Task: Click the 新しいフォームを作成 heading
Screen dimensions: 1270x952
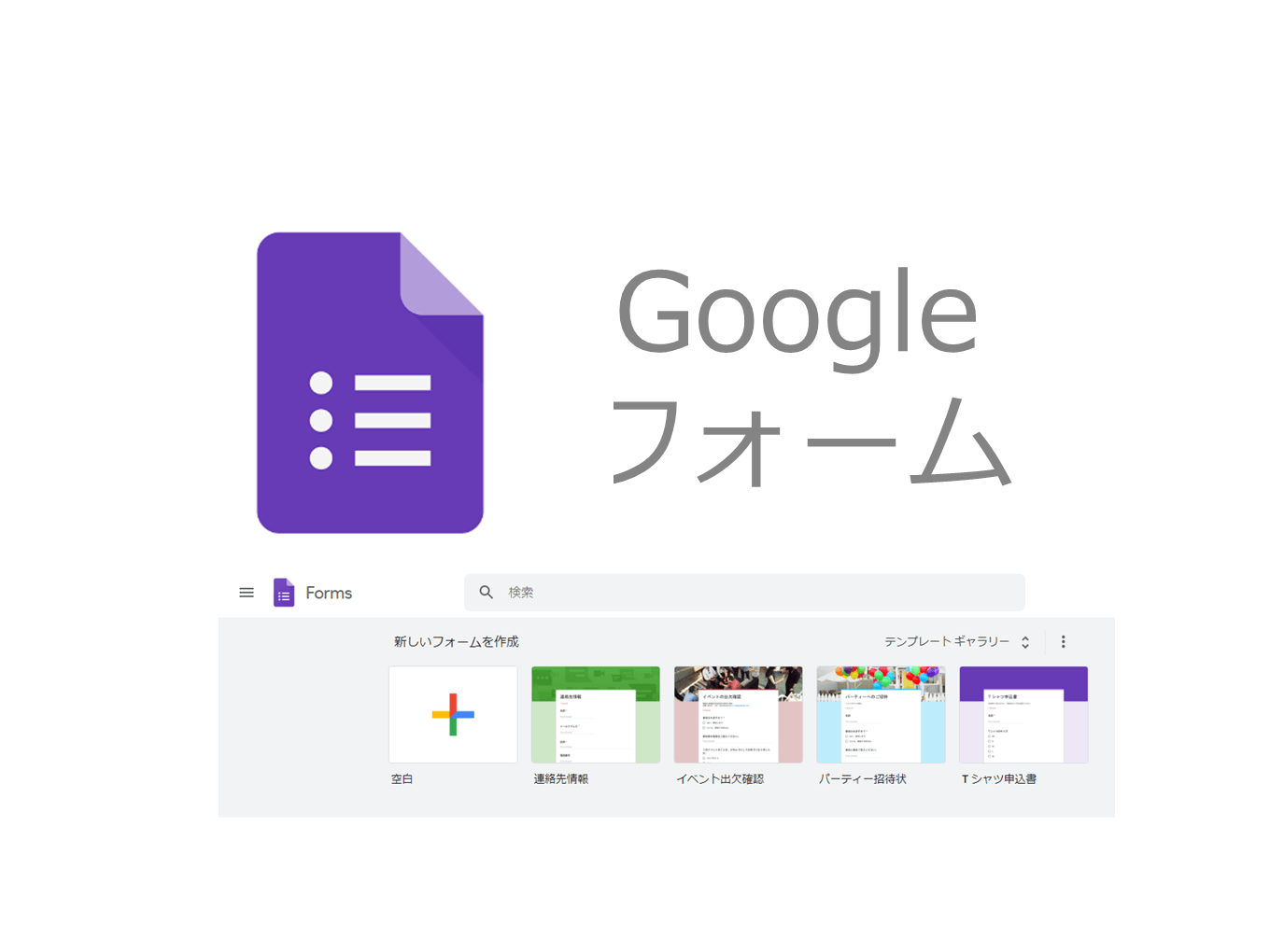Action: [x=456, y=642]
